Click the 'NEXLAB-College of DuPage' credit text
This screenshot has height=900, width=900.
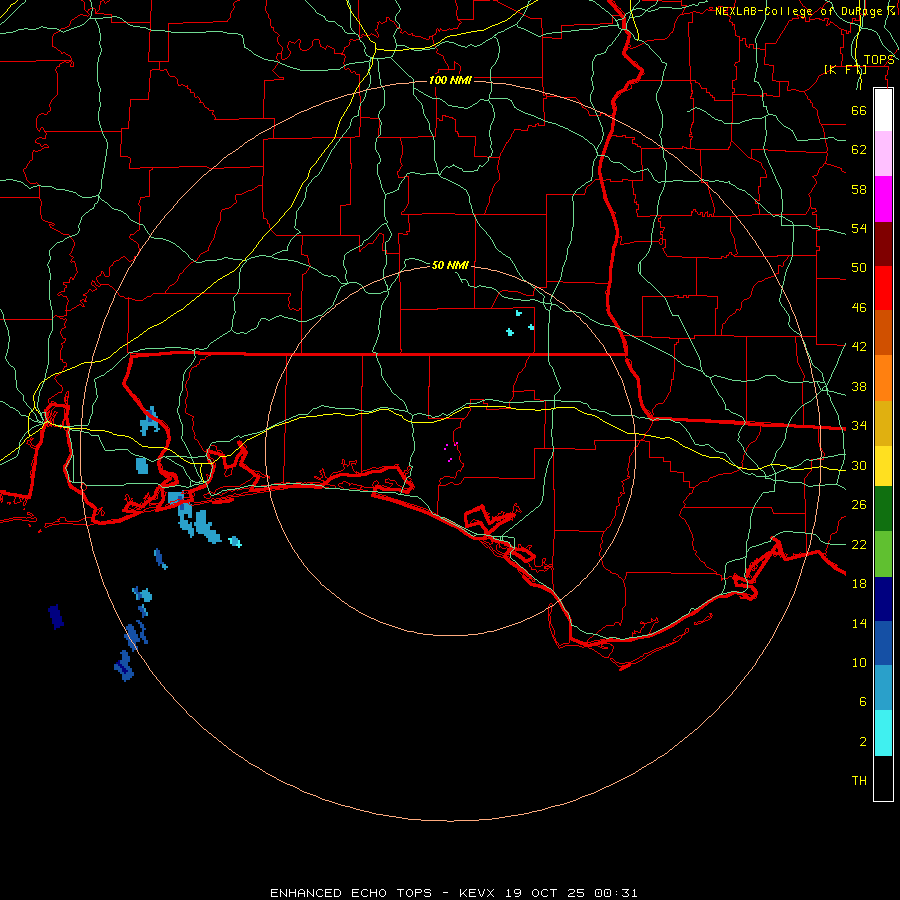coord(801,11)
